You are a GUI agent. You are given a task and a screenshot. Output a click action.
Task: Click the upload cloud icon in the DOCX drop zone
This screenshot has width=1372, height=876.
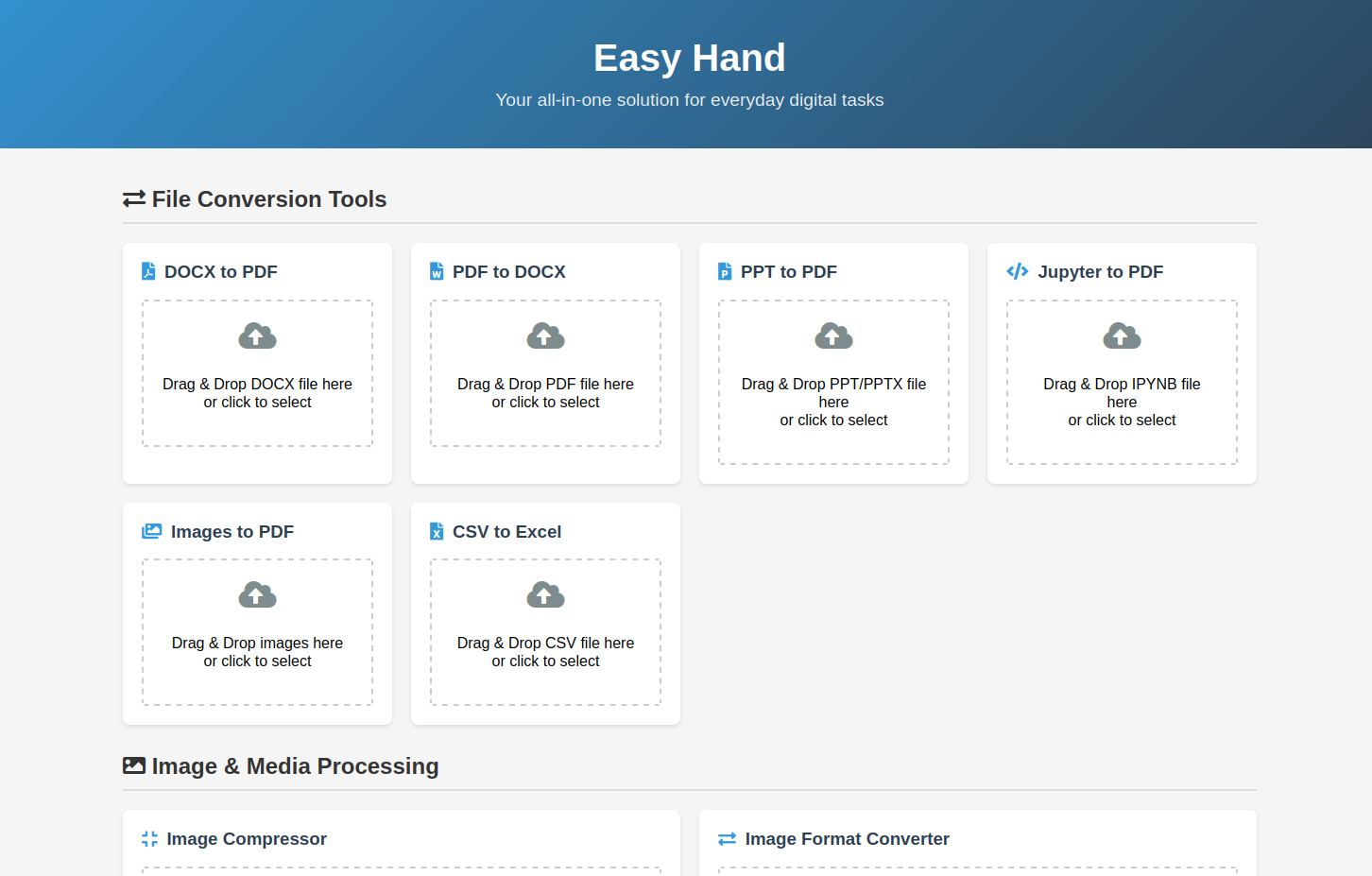[x=257, y=335]
